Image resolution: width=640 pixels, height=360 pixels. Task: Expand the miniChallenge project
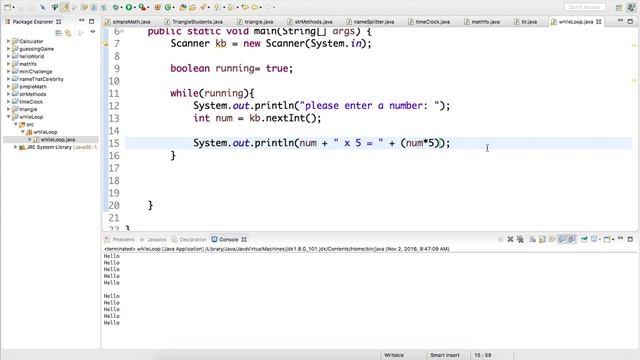[x=9, y=71]
